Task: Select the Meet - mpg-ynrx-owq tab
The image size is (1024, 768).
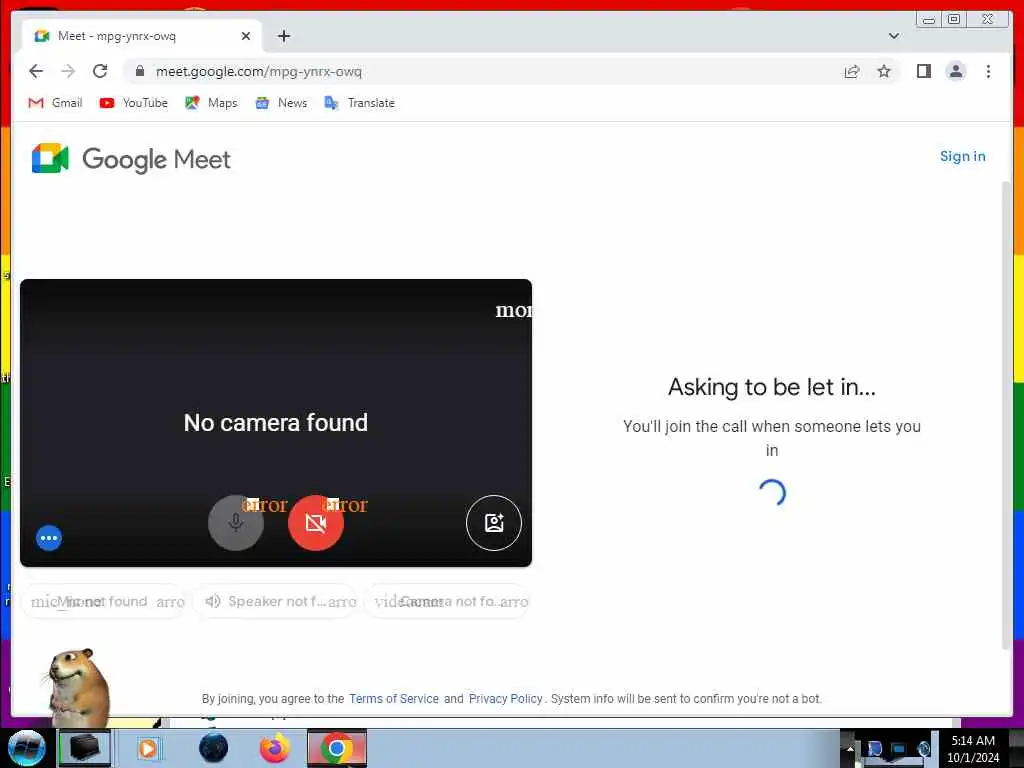Action: 142,36
